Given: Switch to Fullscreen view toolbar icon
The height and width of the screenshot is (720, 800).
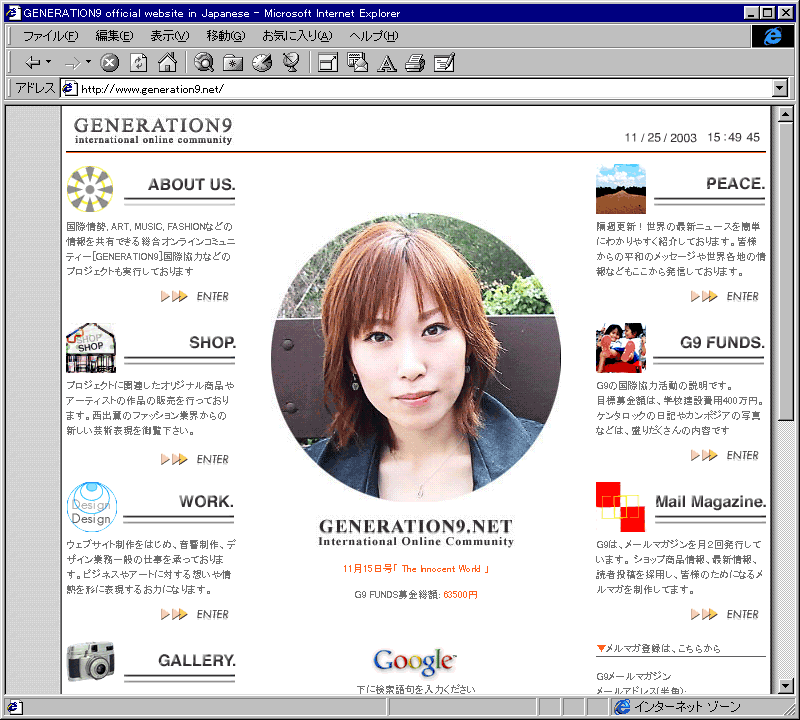Looking at the screenshot, I should [328, 63].
